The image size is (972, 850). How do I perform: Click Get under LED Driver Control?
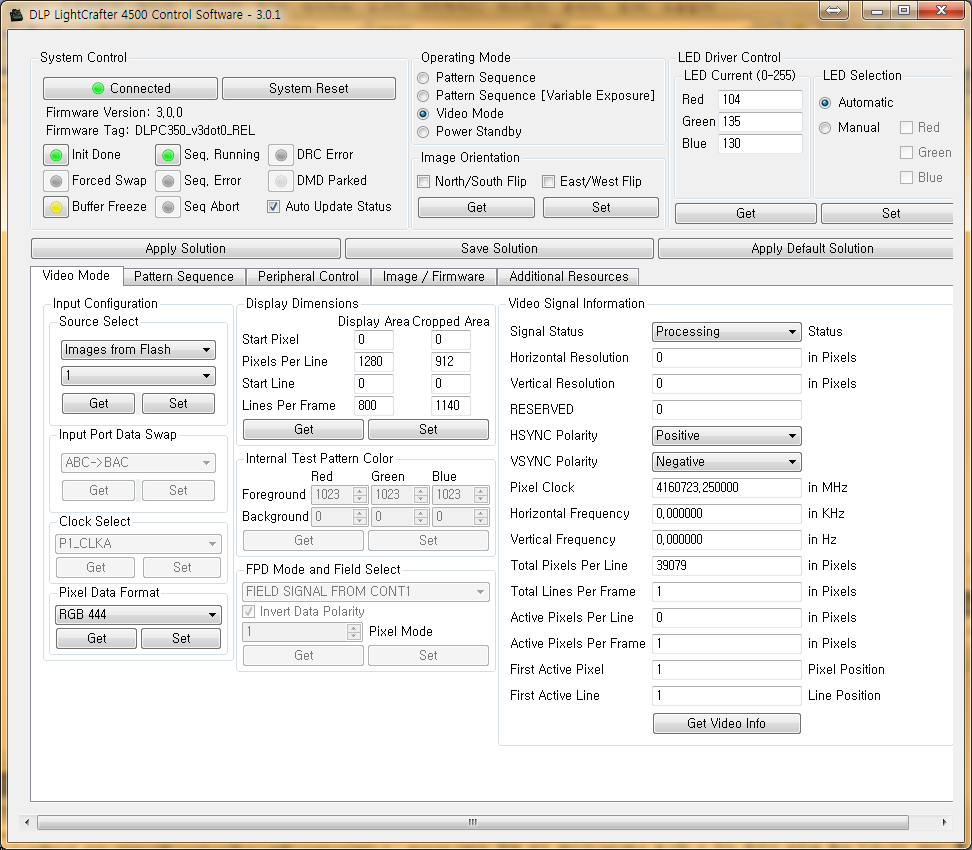746,213
